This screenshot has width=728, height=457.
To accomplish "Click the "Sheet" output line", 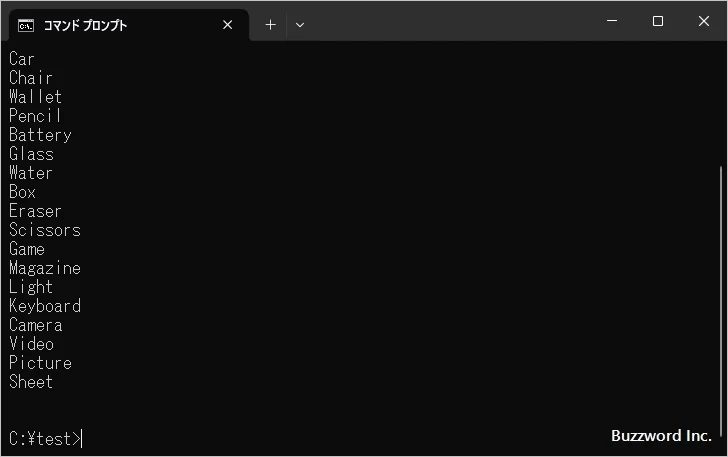I will pos(31,382).
